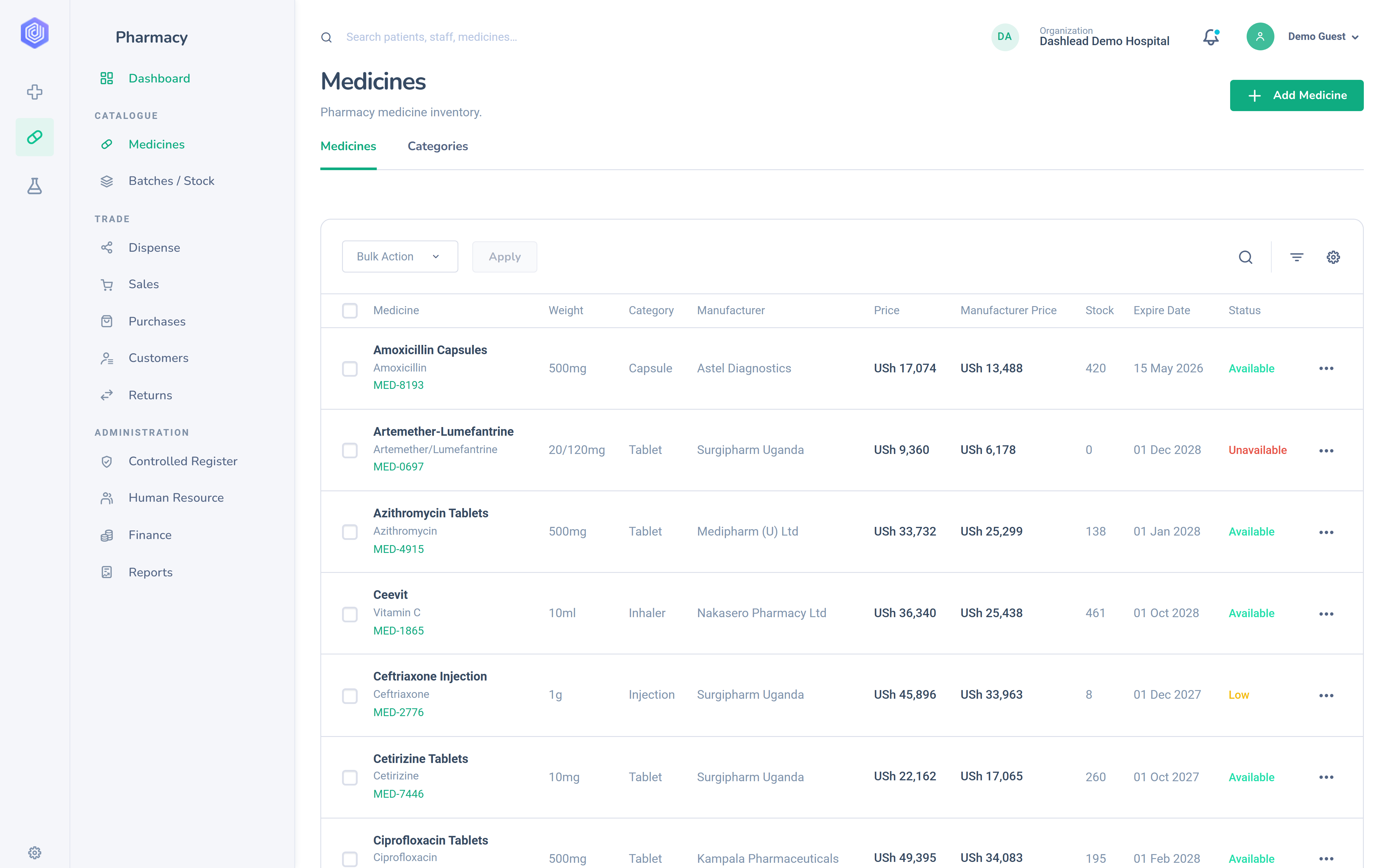Open the Dashlead Demo Hospital organization switcher
Image resolution: width=1389 pixels, height=868 pixels.
pos(1104,37)
